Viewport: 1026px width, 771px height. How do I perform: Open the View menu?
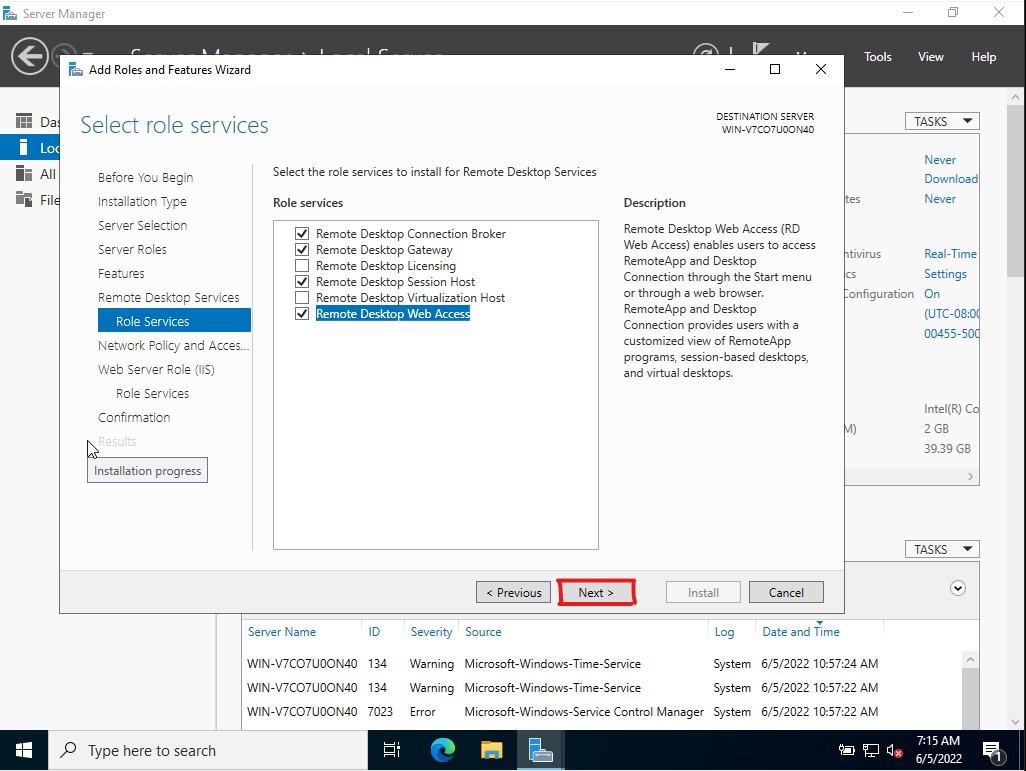point(930,57)
